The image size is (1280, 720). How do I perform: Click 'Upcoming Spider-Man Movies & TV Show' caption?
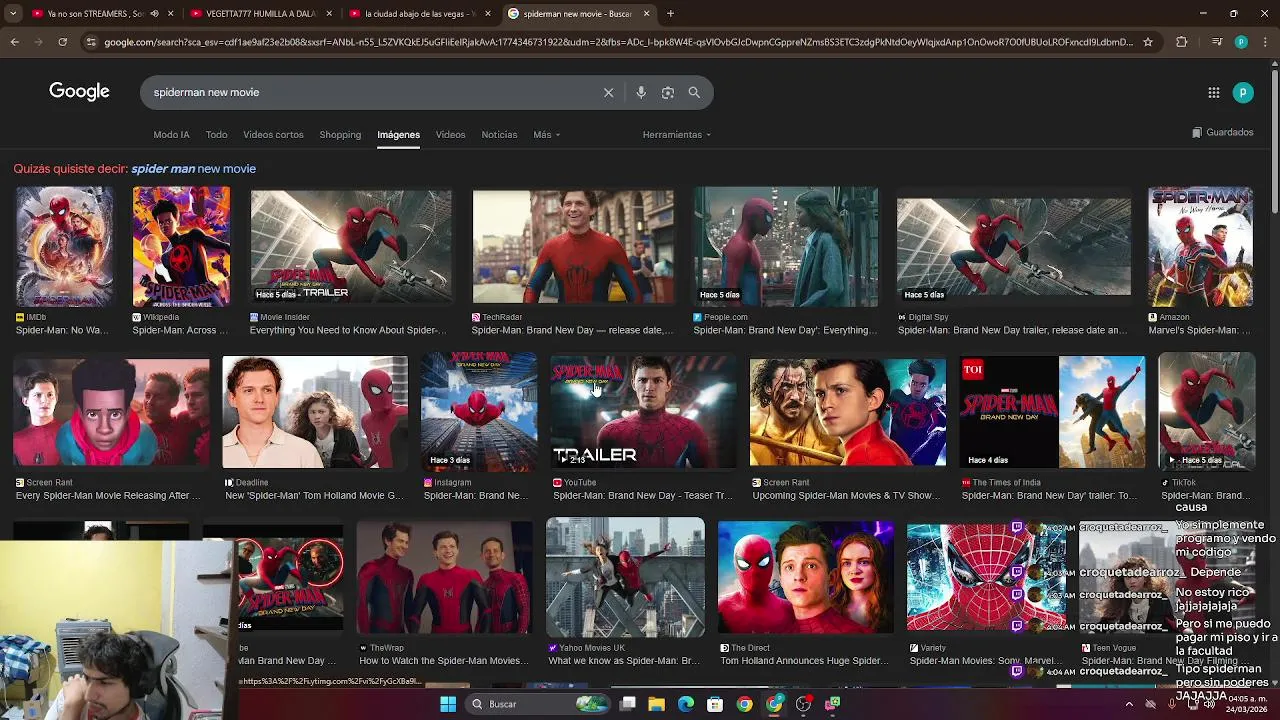click(x=846, y=496)
